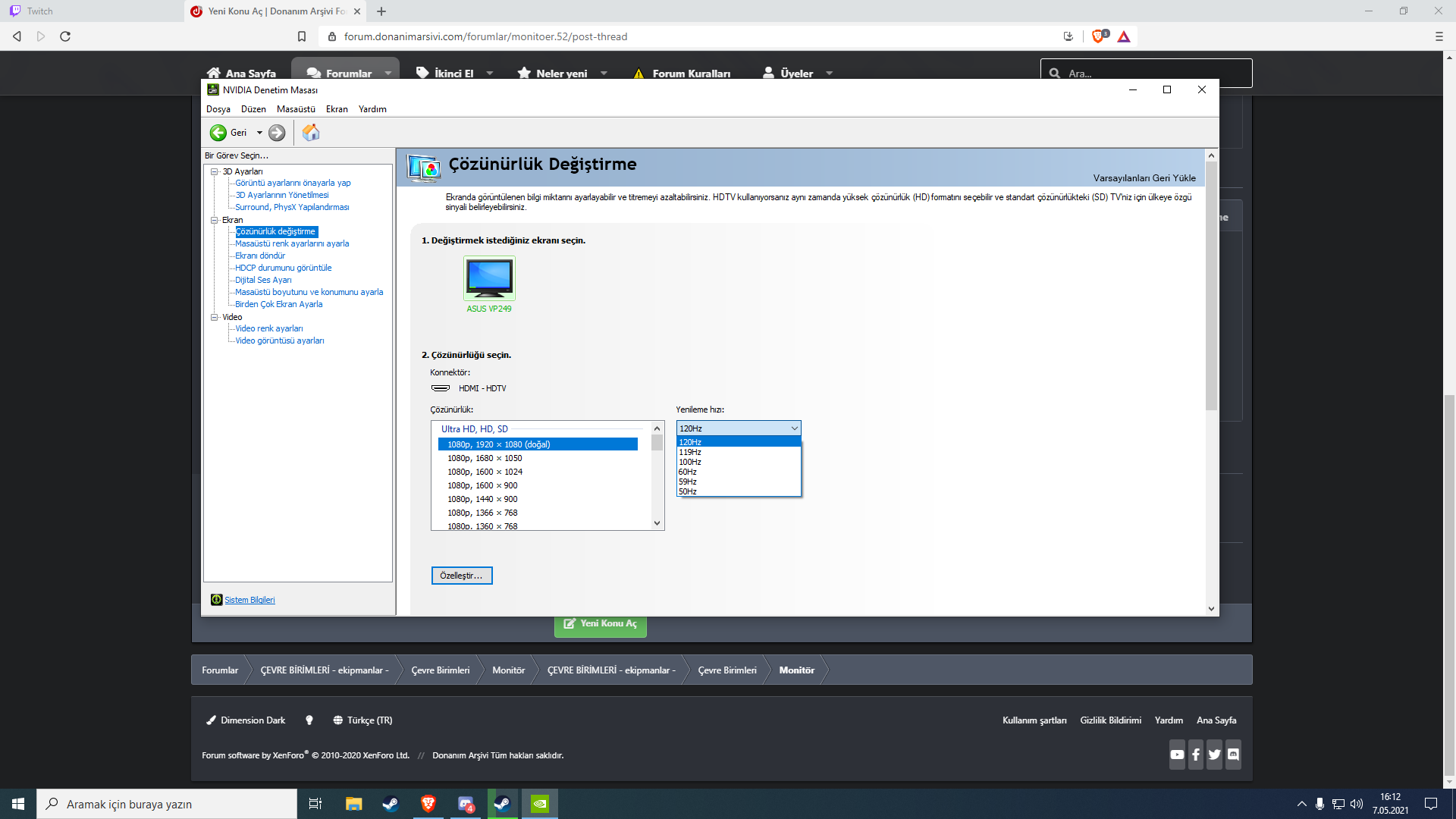Click the resolution list scrollbar down arrow

tap(657, 523)
